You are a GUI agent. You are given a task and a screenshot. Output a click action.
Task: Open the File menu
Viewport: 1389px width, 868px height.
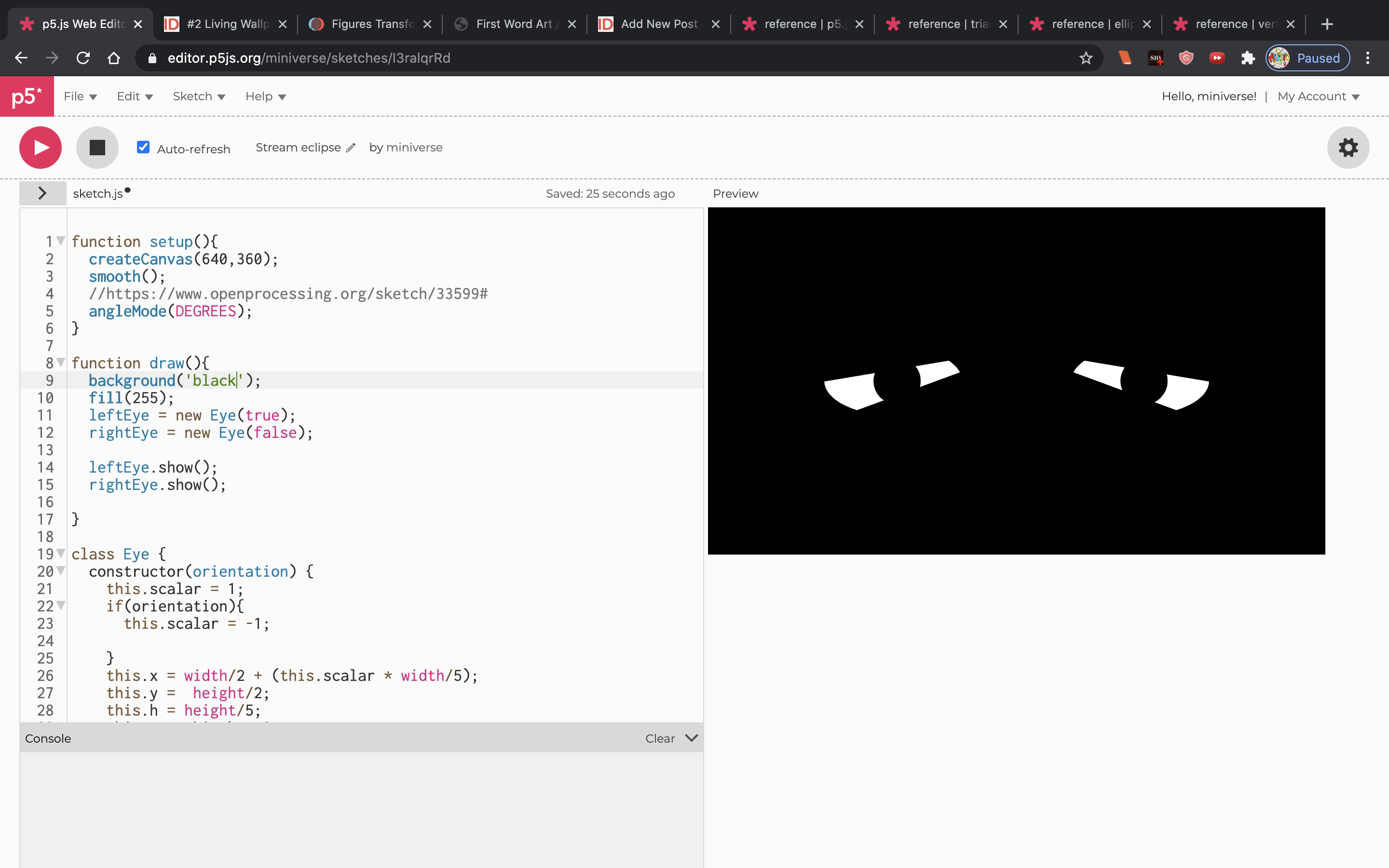coord(81,96)
